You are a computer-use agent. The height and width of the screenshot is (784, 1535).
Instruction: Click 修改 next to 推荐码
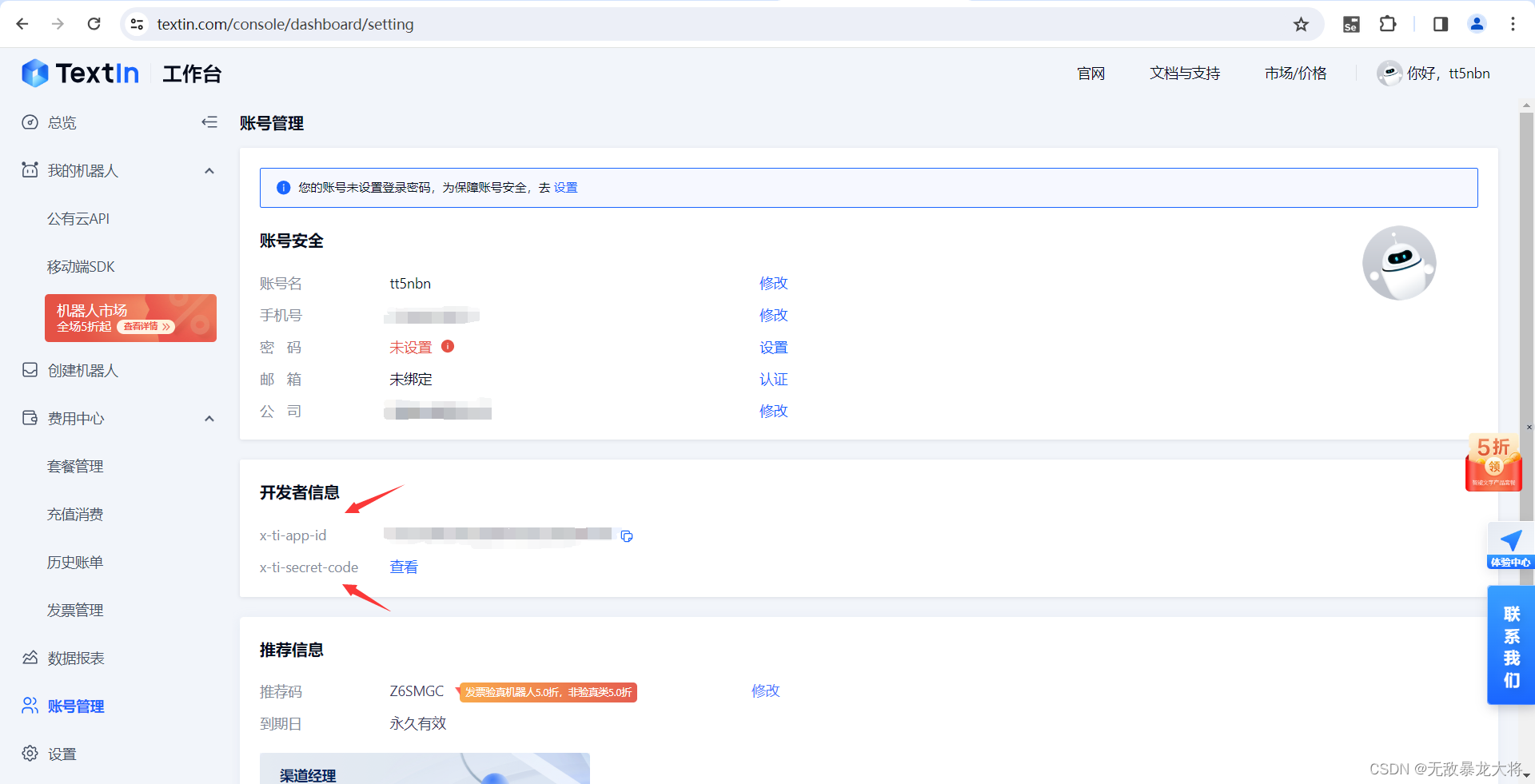point(765,690)
